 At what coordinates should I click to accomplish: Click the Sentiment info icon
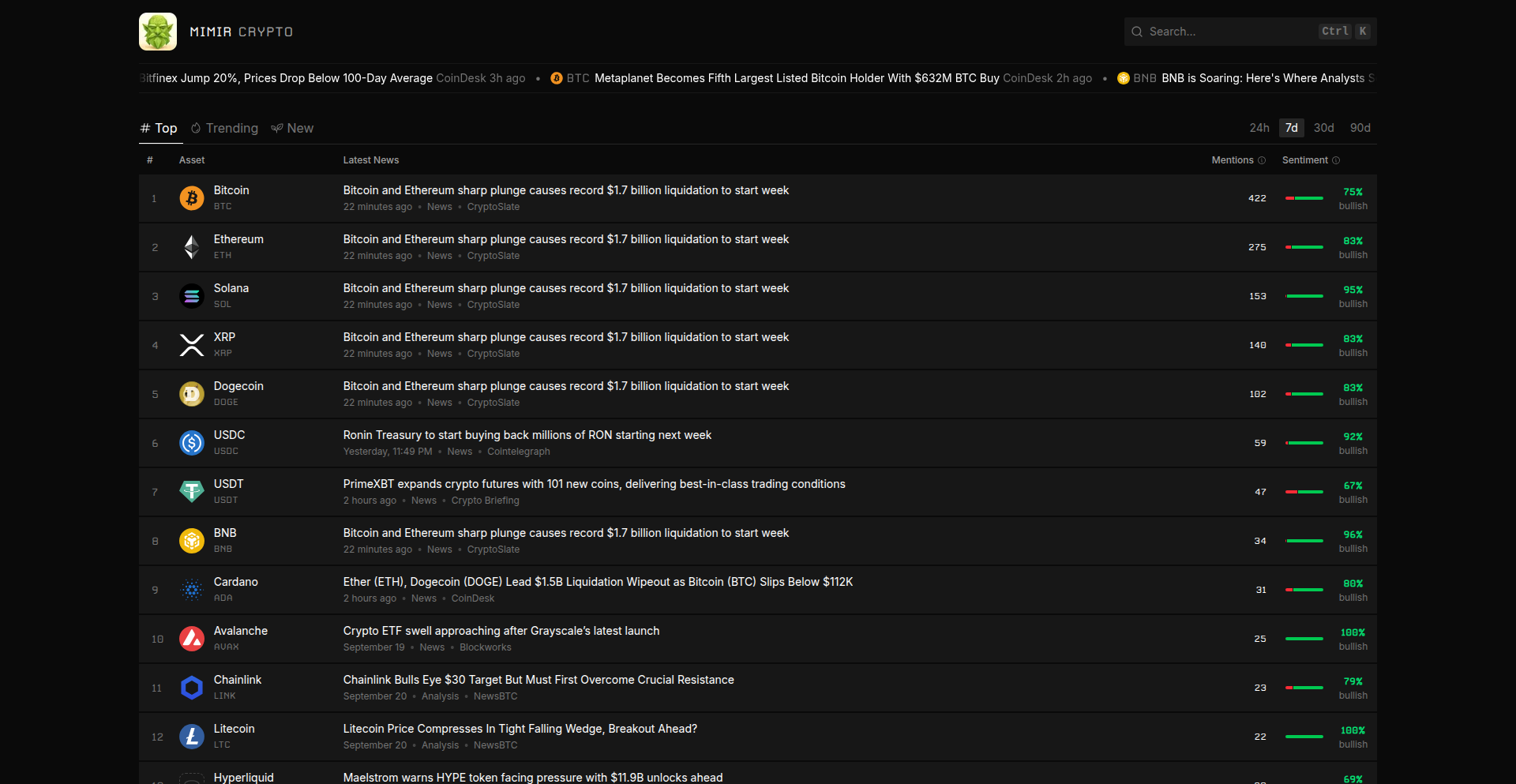(x=1336, y=160)
